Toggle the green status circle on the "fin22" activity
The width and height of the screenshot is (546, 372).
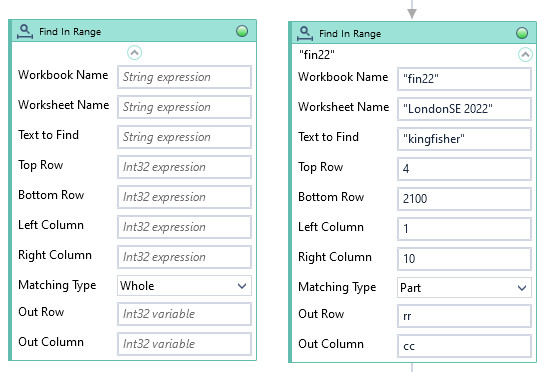click(x=522, y=33)
